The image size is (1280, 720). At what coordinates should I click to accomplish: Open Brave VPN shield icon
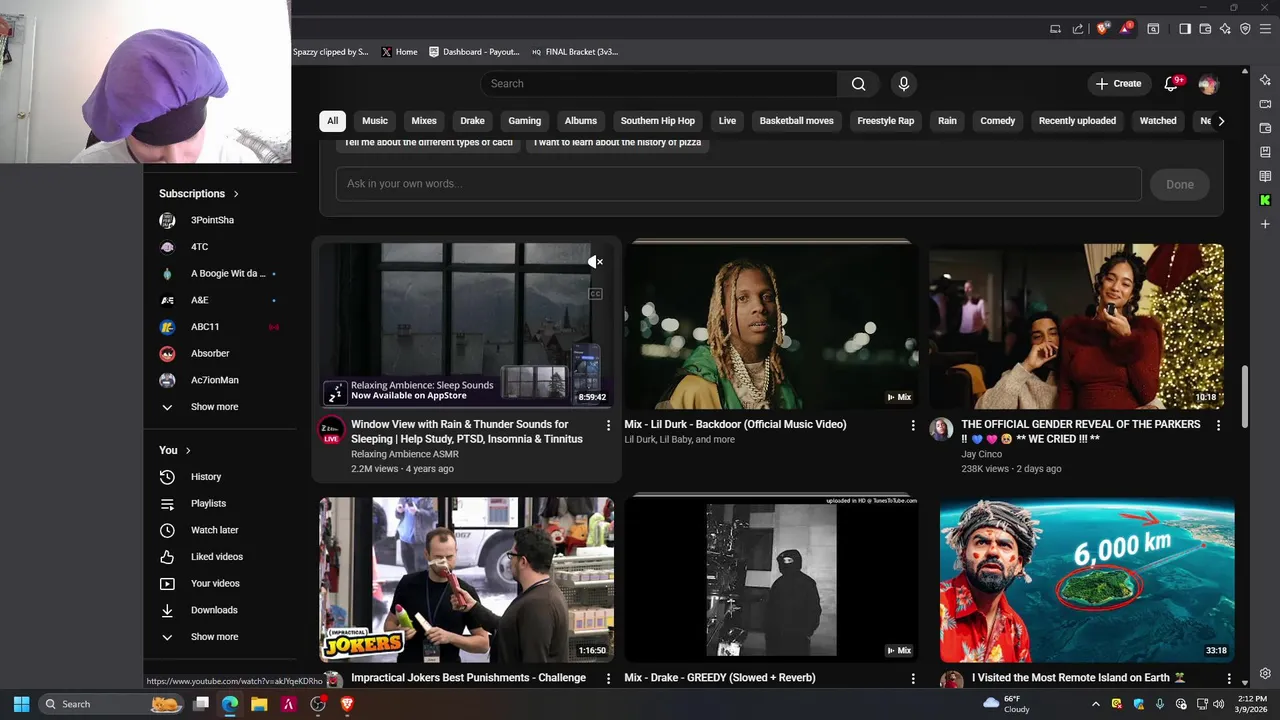click(x=1245, y=29)
